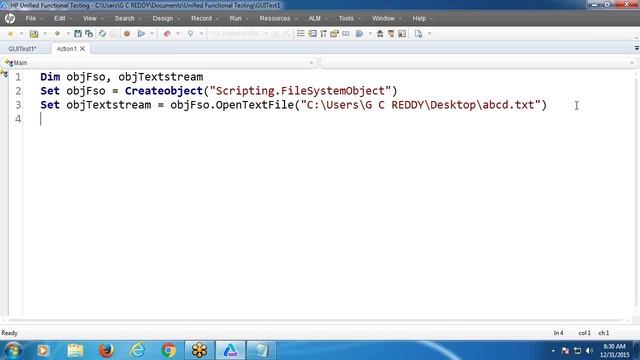Start recording with the Record button
640x360 pixels.
click(x=127, y=34)
